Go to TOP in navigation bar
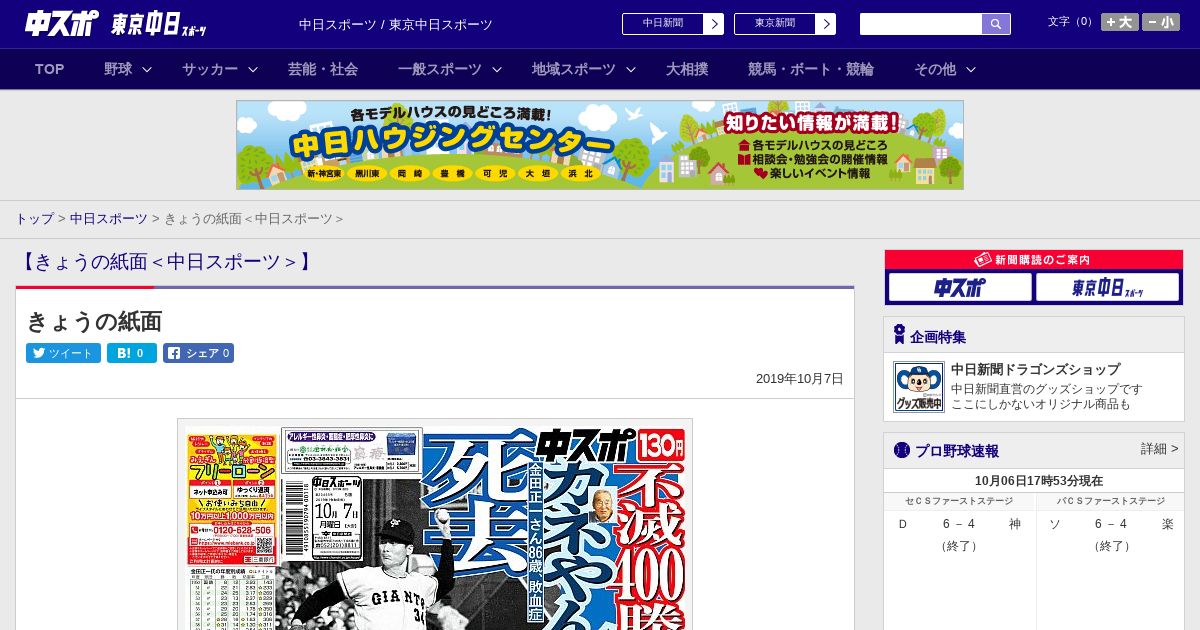1200x630 pixels. coord(50,69)
